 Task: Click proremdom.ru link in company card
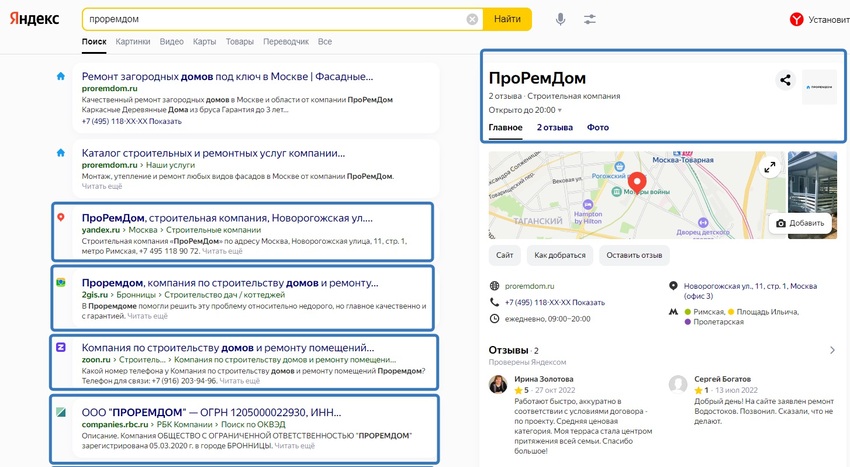[x=530, y=286]
